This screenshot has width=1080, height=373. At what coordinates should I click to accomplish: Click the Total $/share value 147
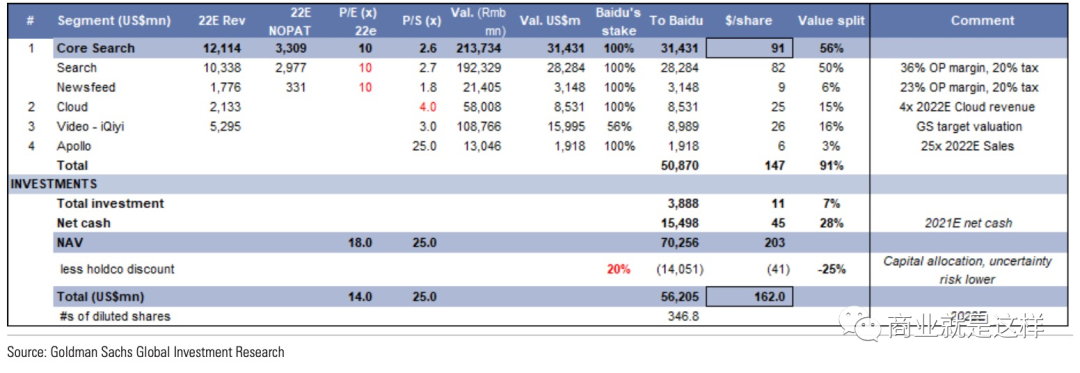[x=775, y=166]
